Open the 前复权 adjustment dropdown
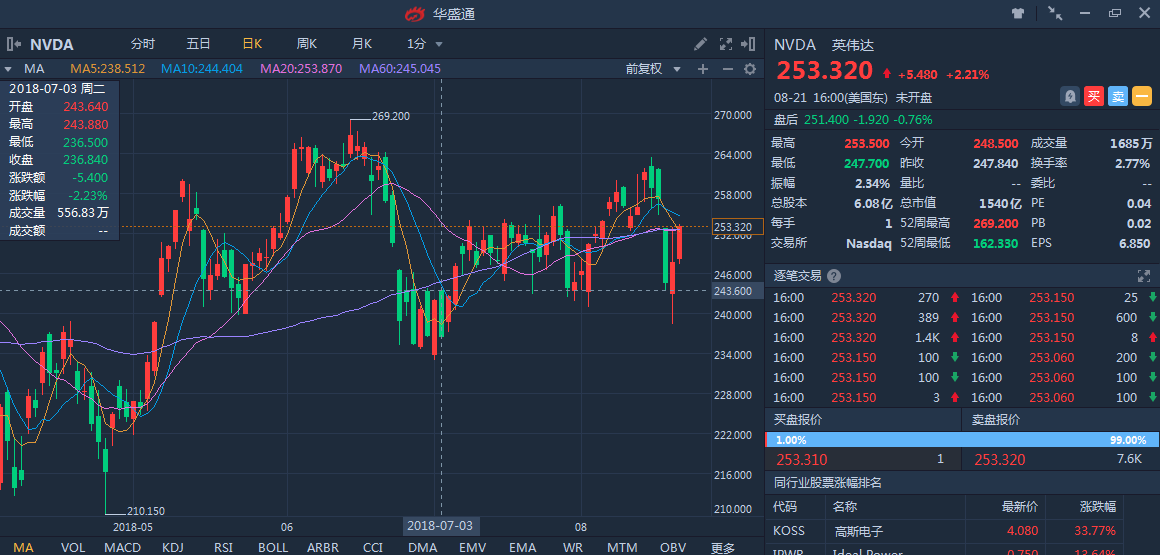The width and height of the screenshot is (1160, 555). point(653,69)
